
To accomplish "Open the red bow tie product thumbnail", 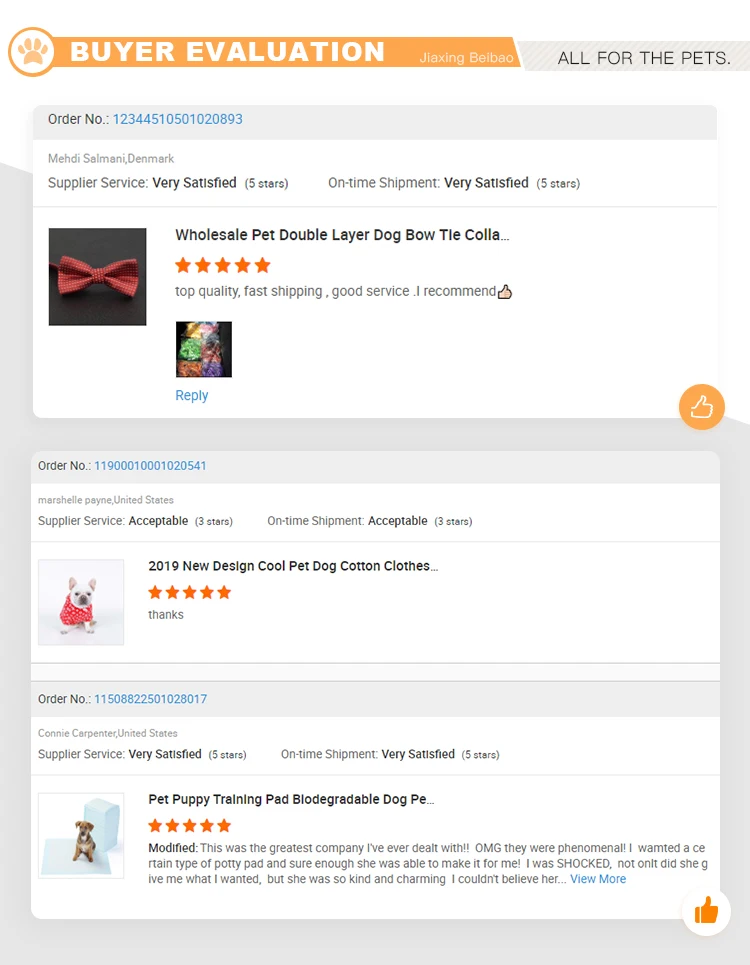I will pos(98,277).
